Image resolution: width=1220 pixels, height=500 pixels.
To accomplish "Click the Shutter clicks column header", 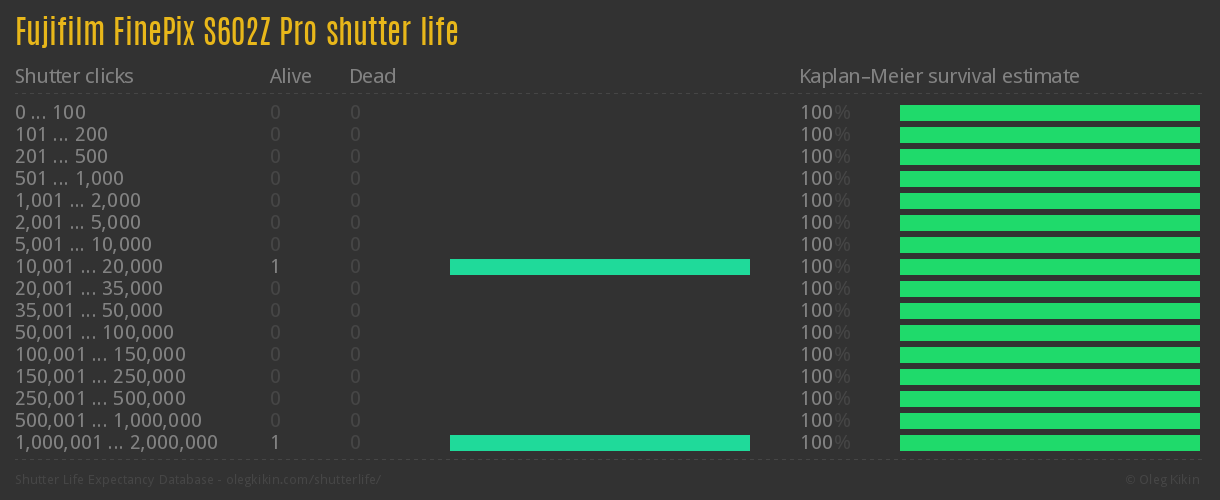I will point(74,76).
